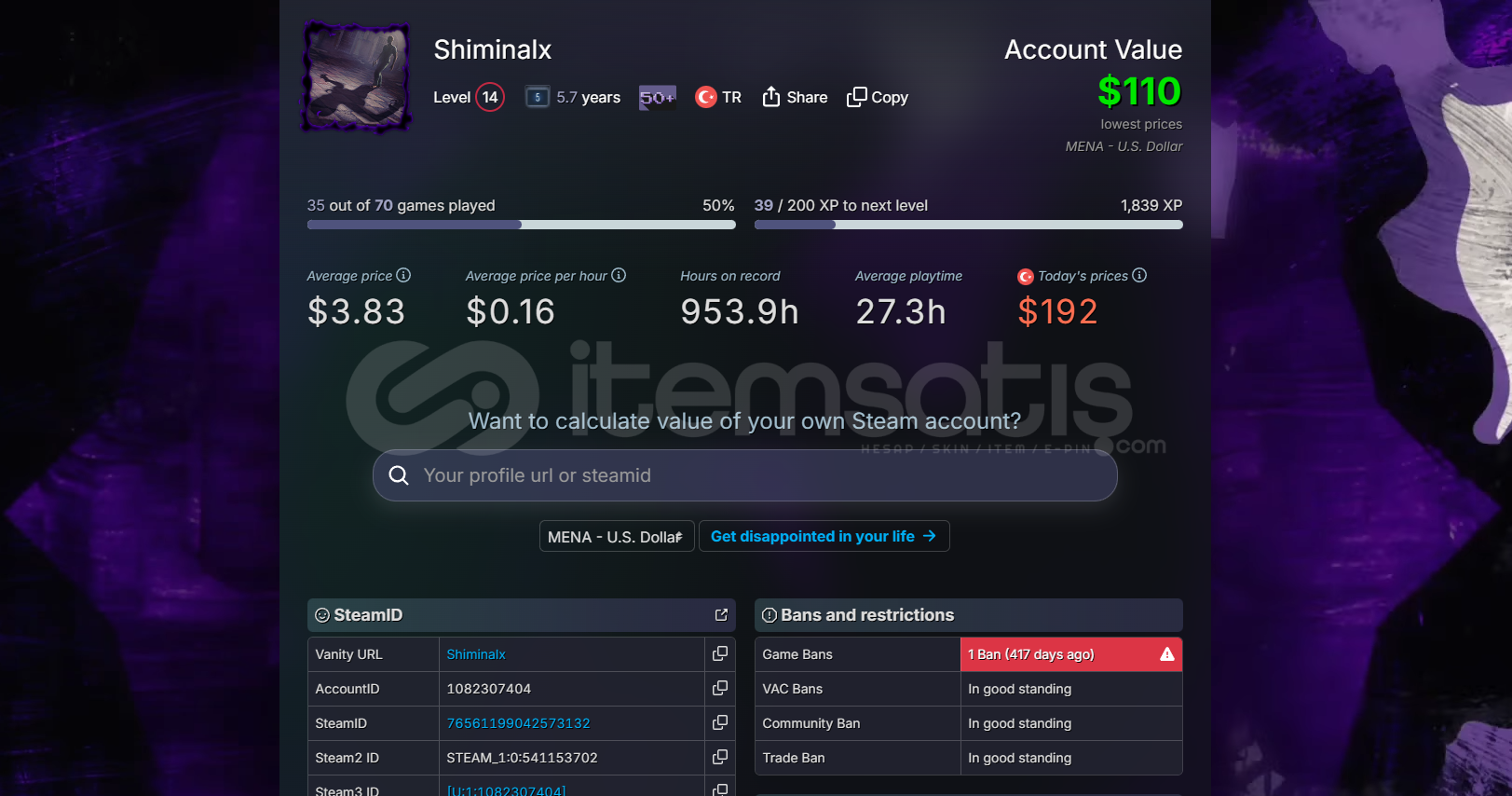Open the Shiminalx profile avatar
This screenshot has height=796, width=1512.
click(x=358, y=76)
